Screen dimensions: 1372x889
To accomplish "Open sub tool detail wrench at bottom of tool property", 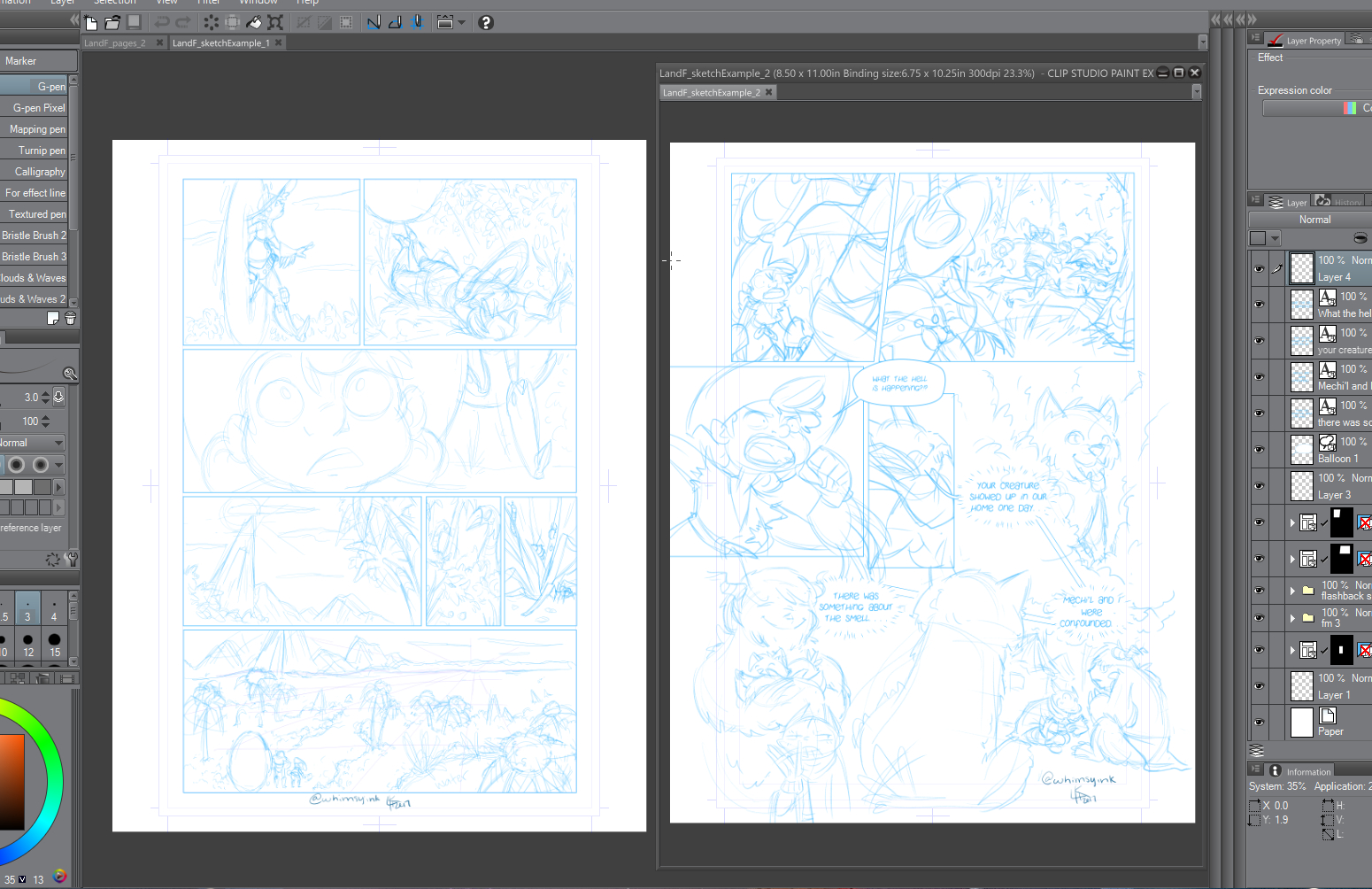I will click(x=71, y=559).
